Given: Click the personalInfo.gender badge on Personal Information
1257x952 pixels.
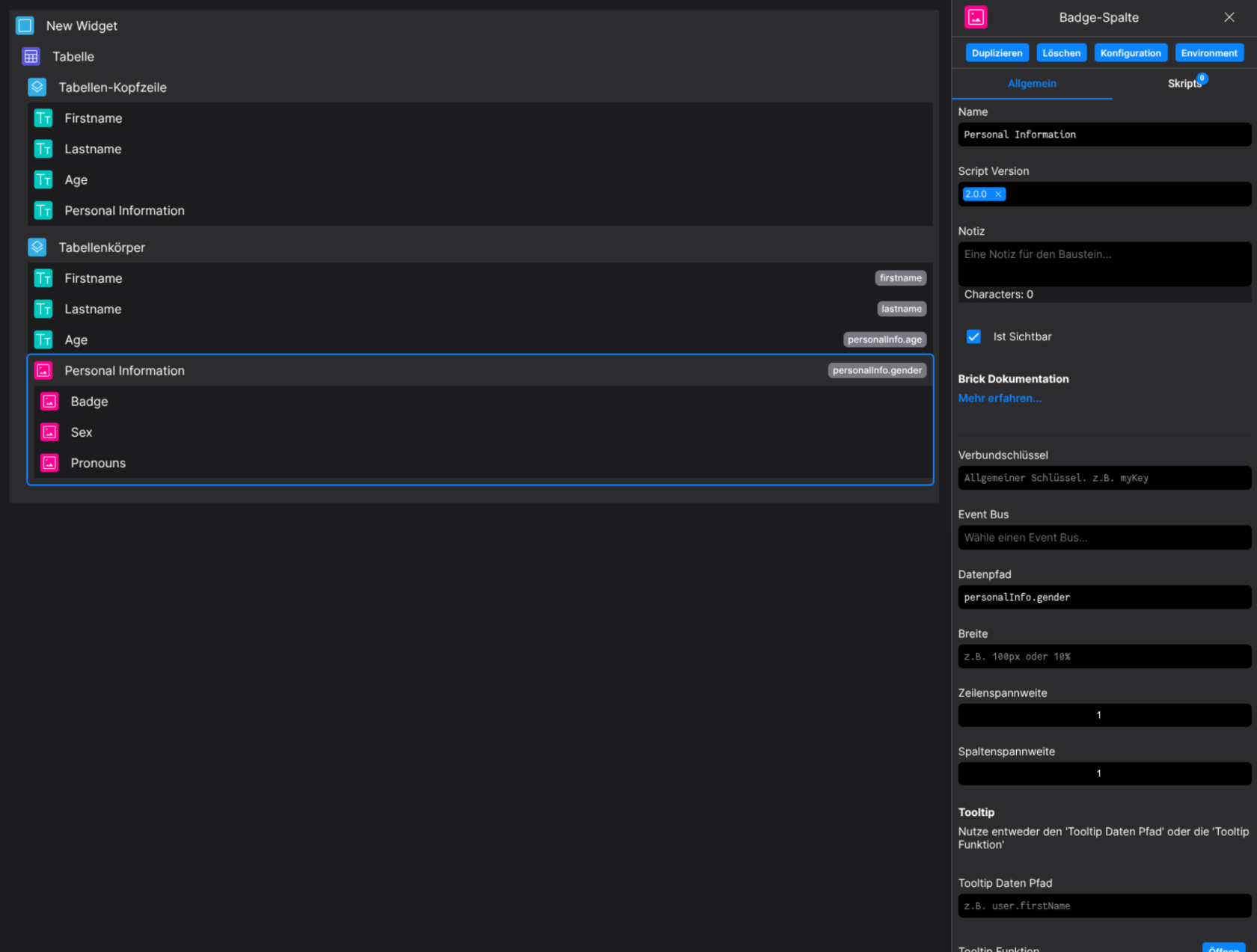Looking at the screenshot, I should click(x=876, y=369).
